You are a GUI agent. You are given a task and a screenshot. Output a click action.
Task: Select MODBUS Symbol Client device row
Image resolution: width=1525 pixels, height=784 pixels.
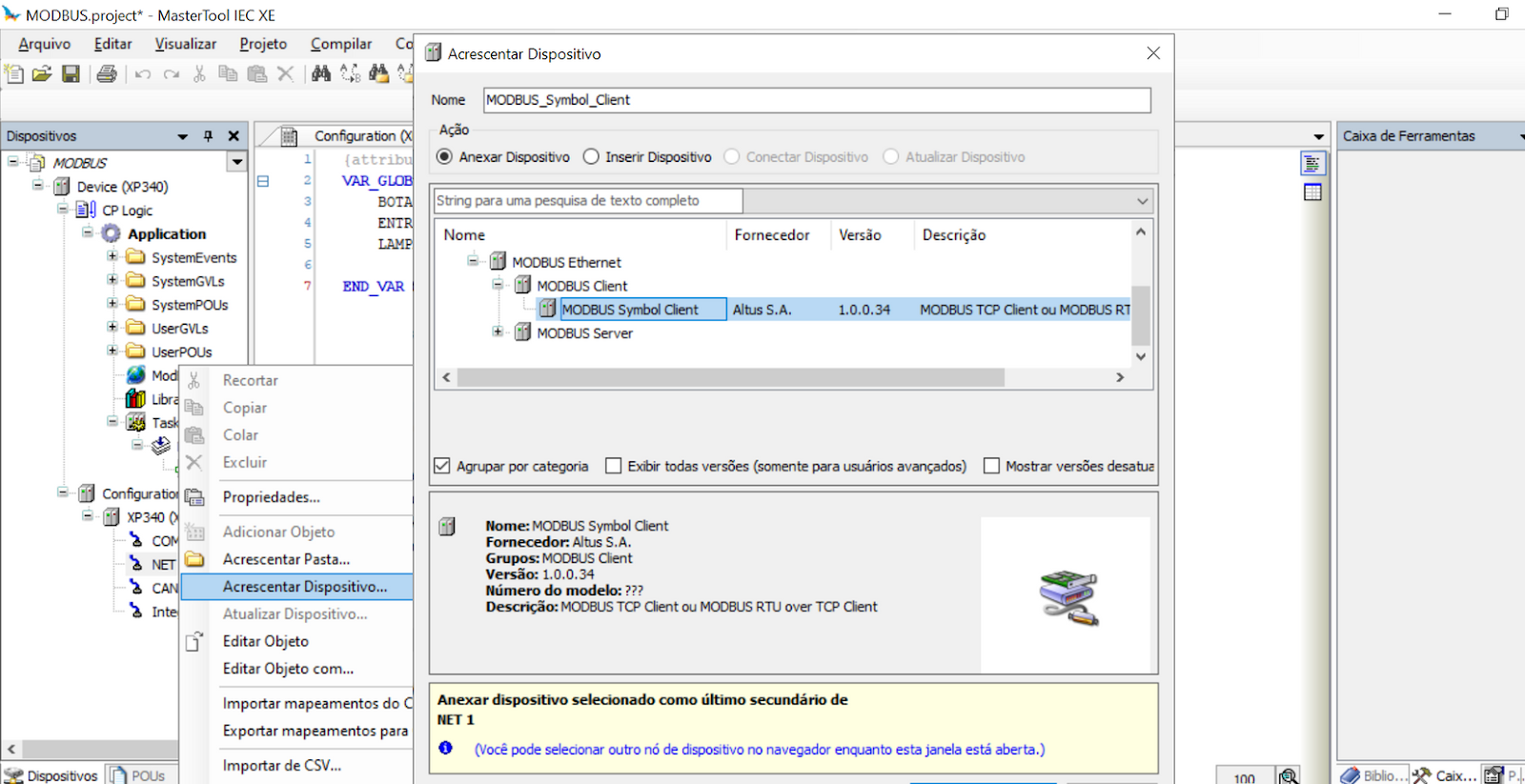coord(630,310)
